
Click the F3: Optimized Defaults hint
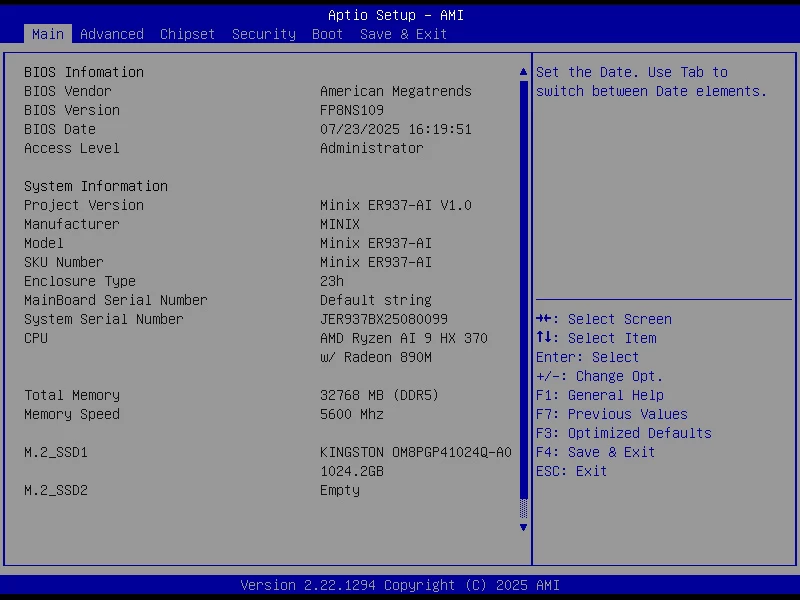coord(624,433)
